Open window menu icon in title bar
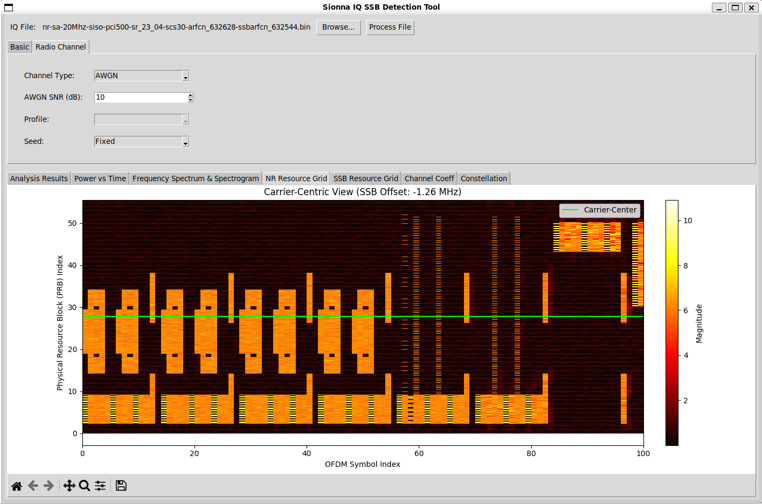The width and height of the screenshot is (762, 504). [9, 7]
